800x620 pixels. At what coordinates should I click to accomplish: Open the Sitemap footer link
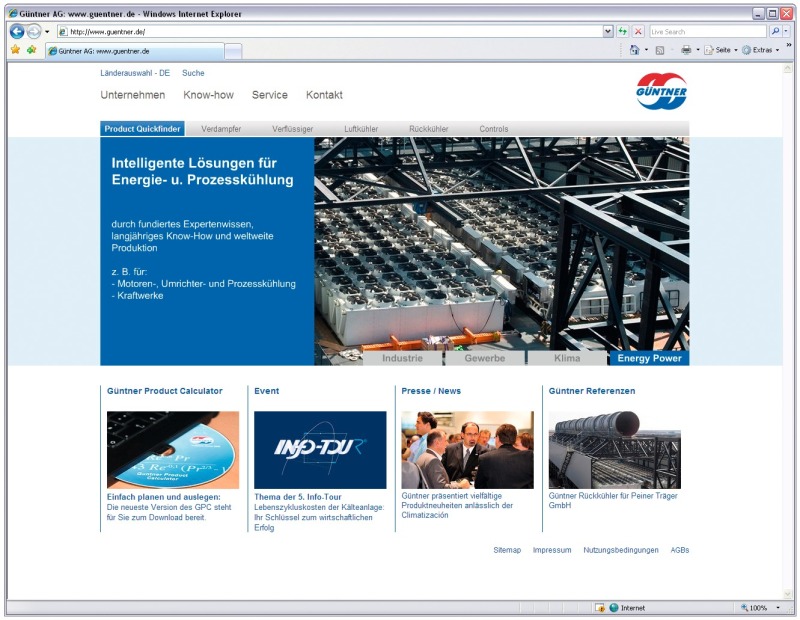[507, 550]
